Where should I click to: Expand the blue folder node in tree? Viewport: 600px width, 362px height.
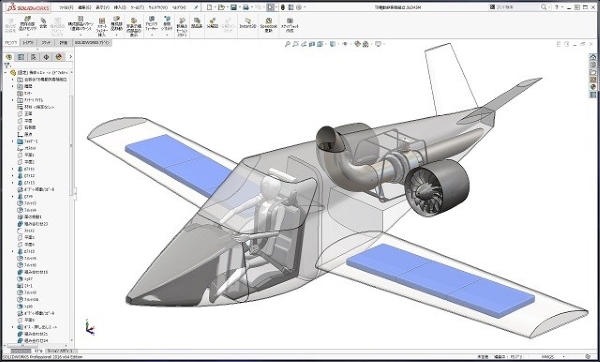(x=13, y=142)
